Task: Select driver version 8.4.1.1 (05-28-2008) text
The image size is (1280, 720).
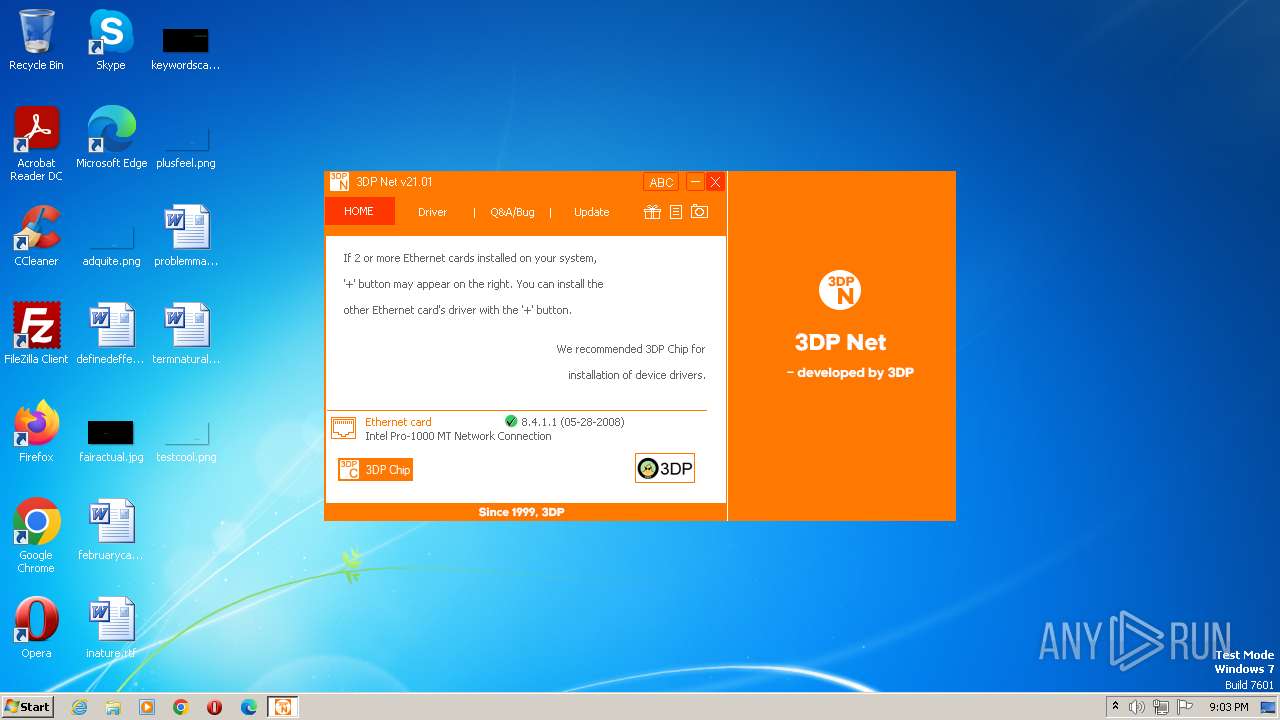Action: point(572,422)
